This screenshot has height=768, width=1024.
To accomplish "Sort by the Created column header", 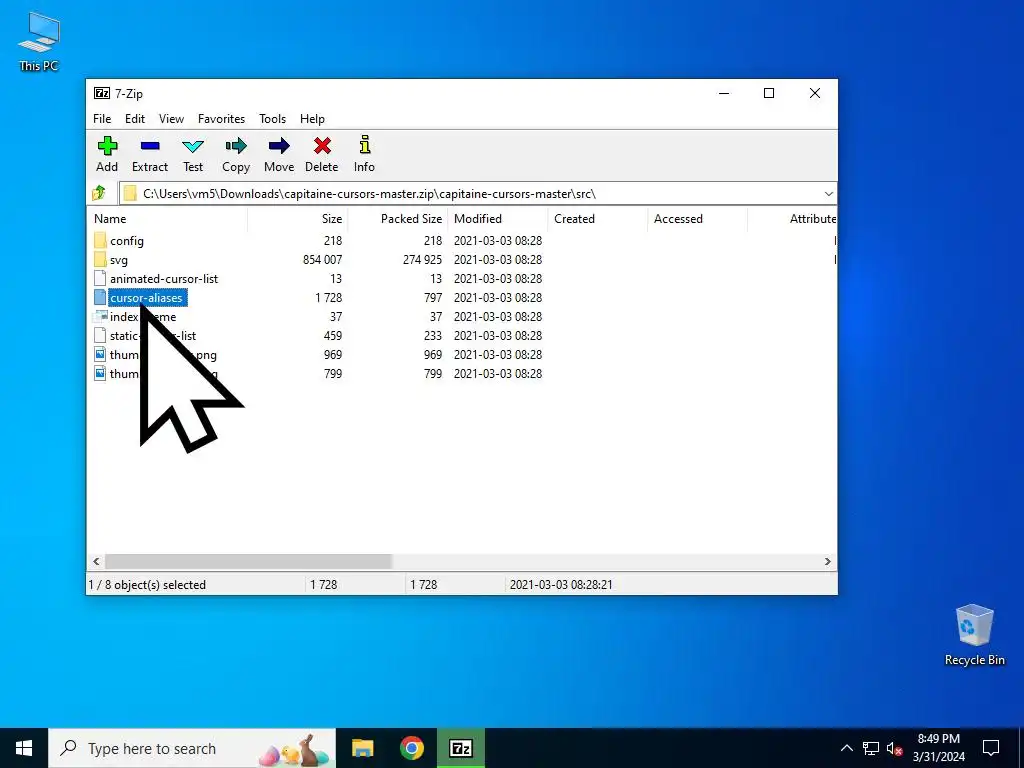I will [598, 219].
